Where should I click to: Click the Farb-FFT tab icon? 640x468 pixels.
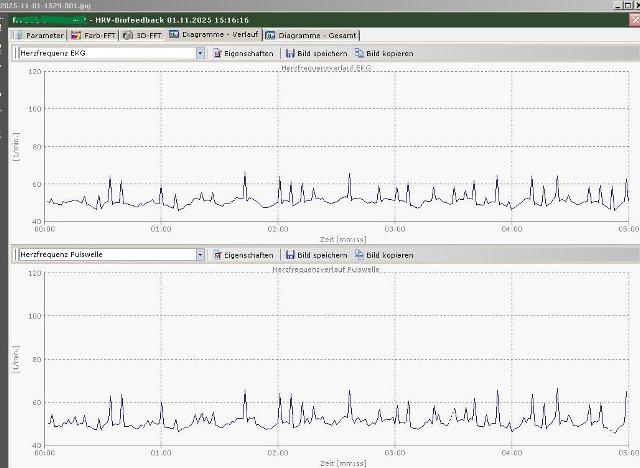pos(77,34)
